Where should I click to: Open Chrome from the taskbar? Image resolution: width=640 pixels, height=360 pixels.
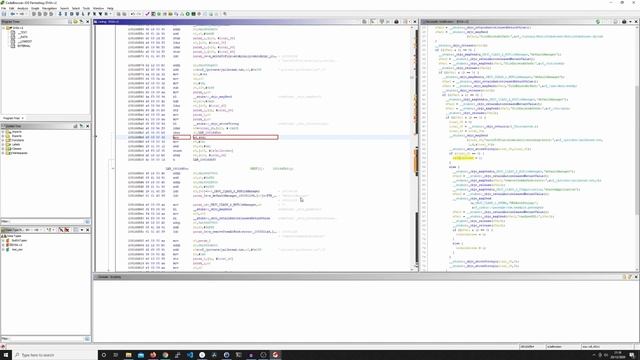pos(165,355)
